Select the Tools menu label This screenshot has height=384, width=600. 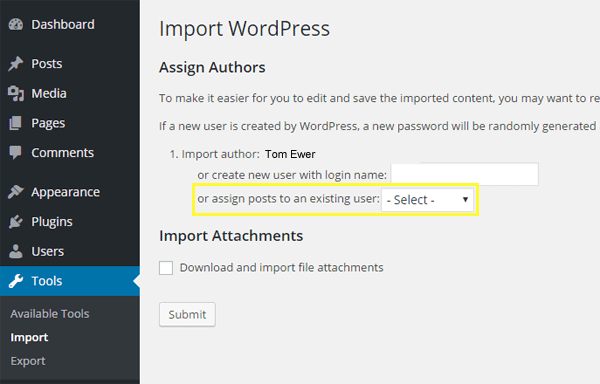pos(47,281)
